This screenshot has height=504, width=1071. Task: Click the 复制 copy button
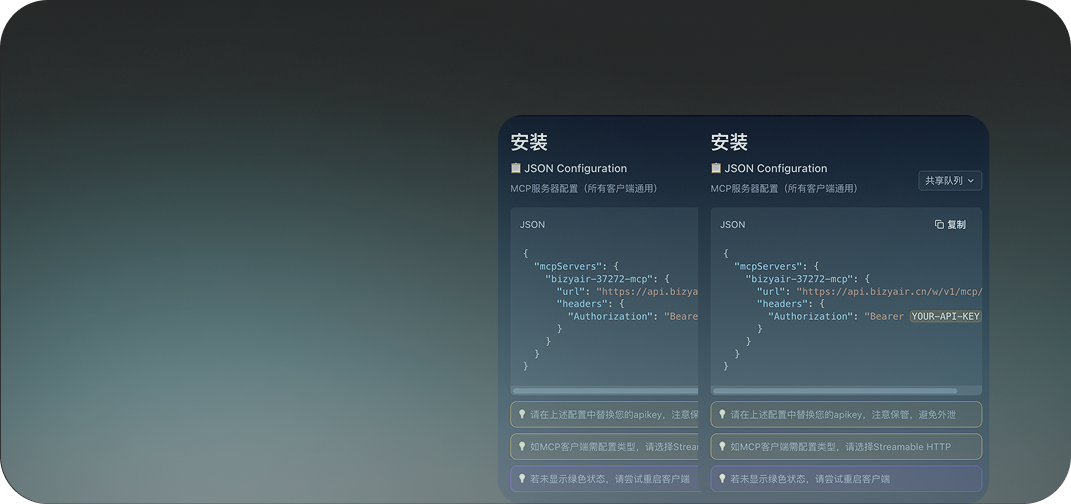pos(950,225)
